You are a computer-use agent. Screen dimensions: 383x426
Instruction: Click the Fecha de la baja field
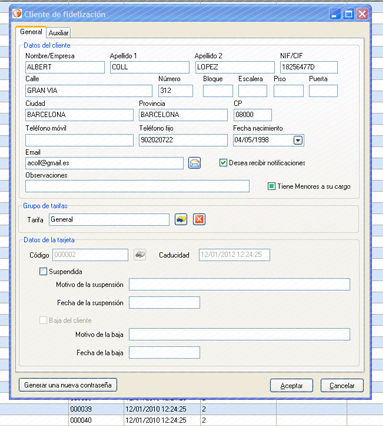(x=165, y=353)
